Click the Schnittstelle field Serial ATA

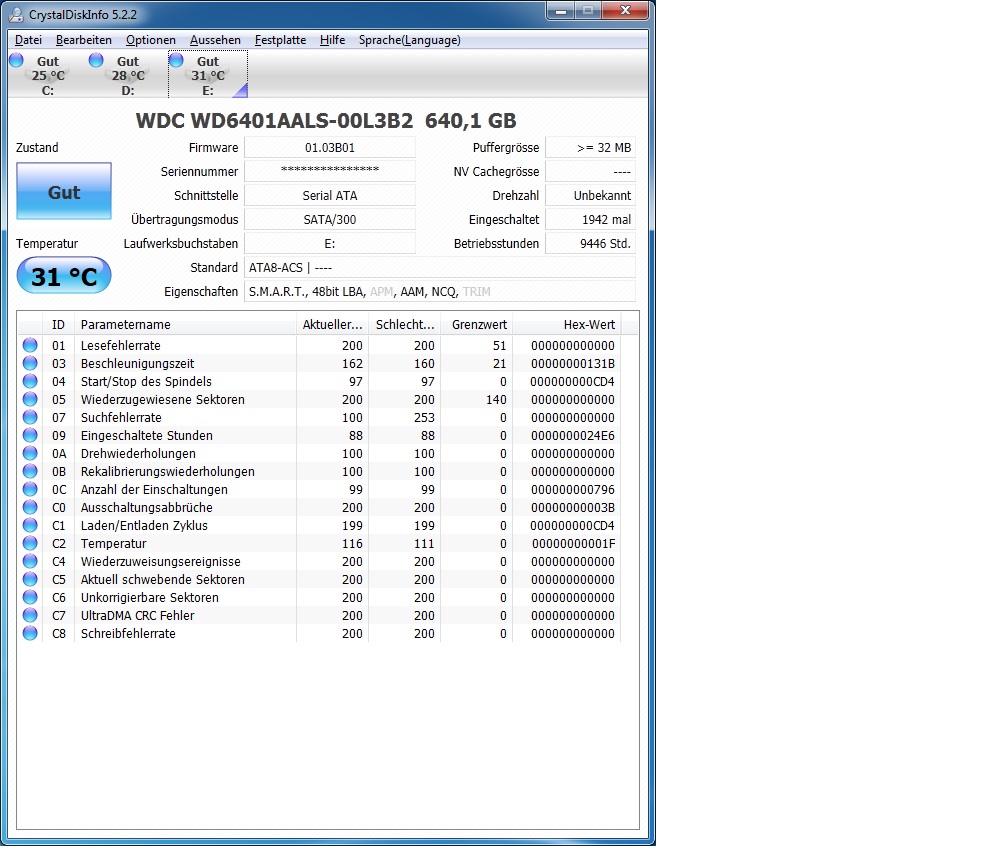point(330,195)
